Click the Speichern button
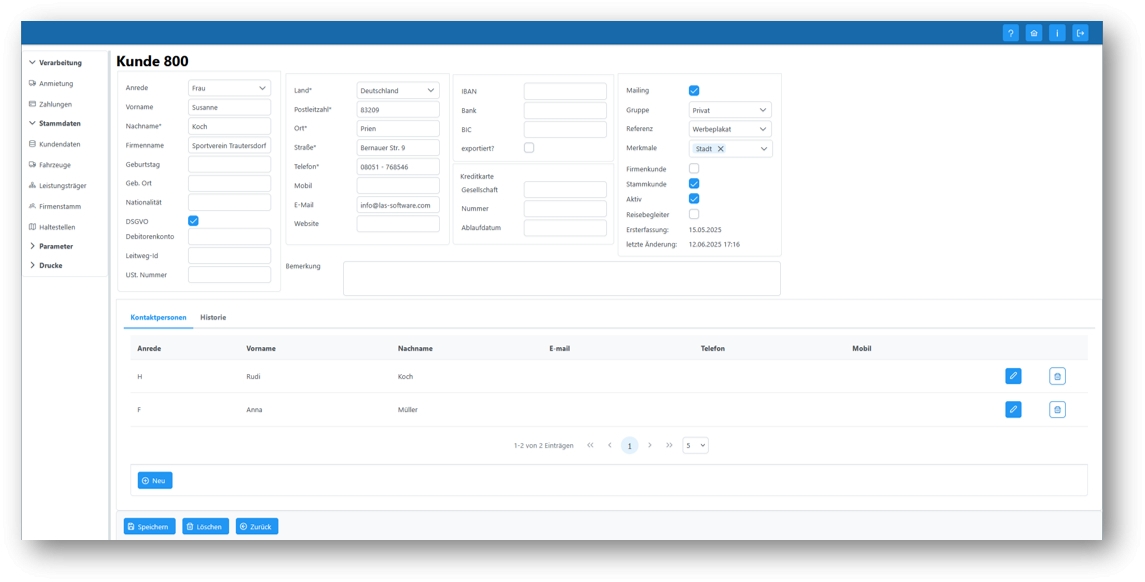Screen dimensions: 1145x582 [150, 527]
